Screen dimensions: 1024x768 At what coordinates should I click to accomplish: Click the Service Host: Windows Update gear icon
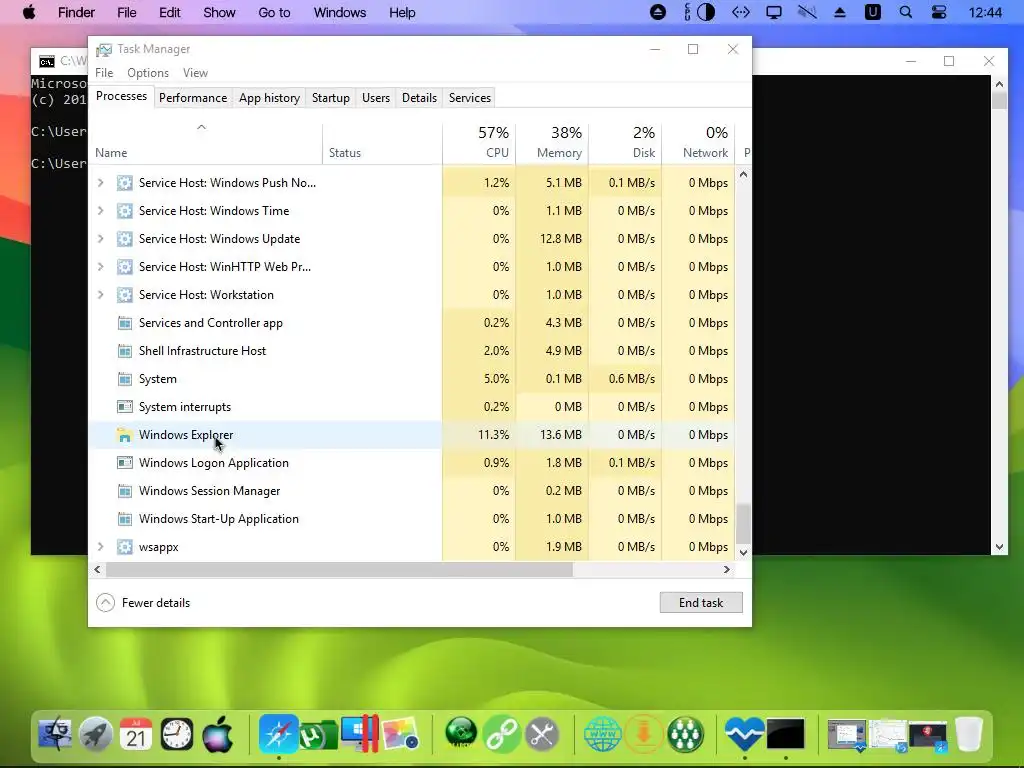coord(124,239)
